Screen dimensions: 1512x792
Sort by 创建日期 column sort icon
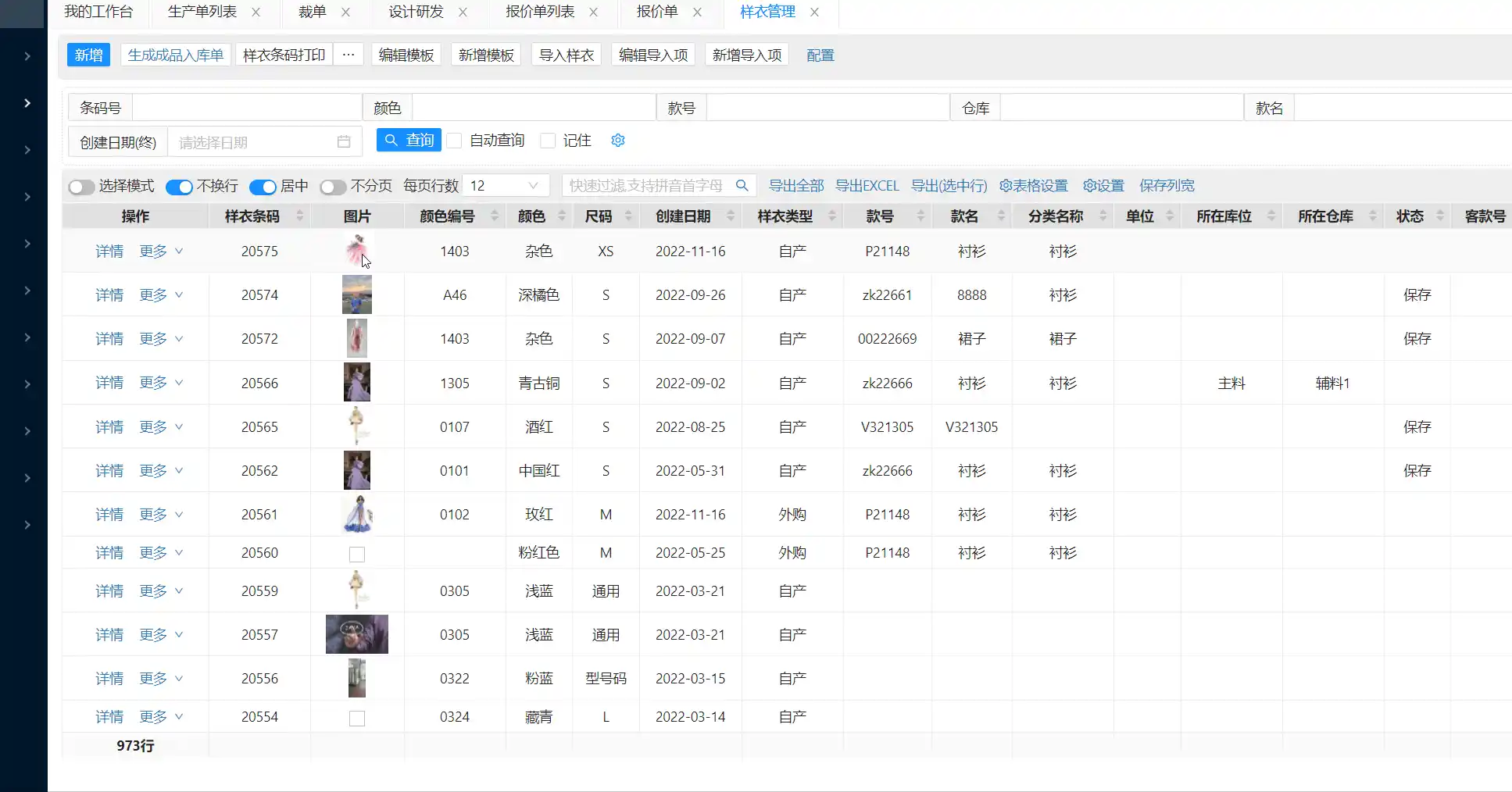pos(731,216)
